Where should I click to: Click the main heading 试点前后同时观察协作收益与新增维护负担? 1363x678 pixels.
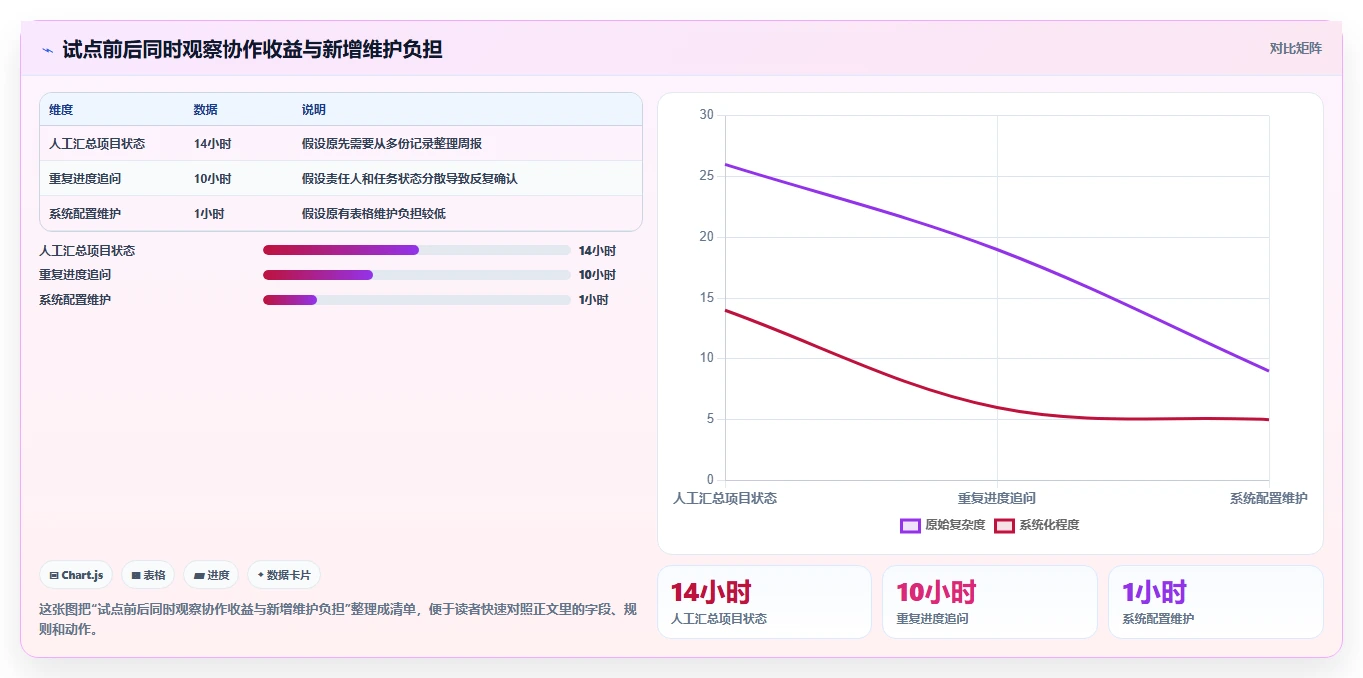(x=252, y=49)
